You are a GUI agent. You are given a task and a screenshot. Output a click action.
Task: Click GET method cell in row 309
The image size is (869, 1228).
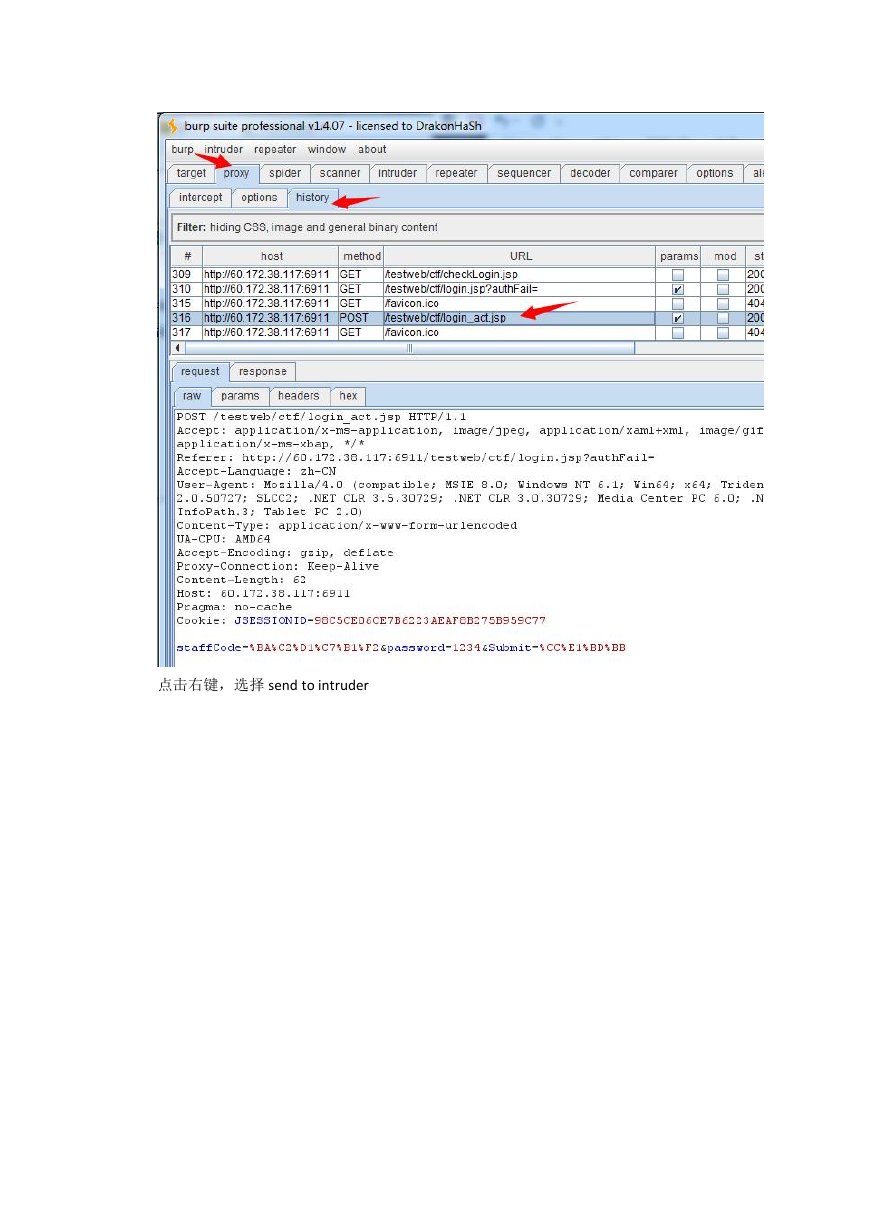pyautogui.click(x=361, y=274)
